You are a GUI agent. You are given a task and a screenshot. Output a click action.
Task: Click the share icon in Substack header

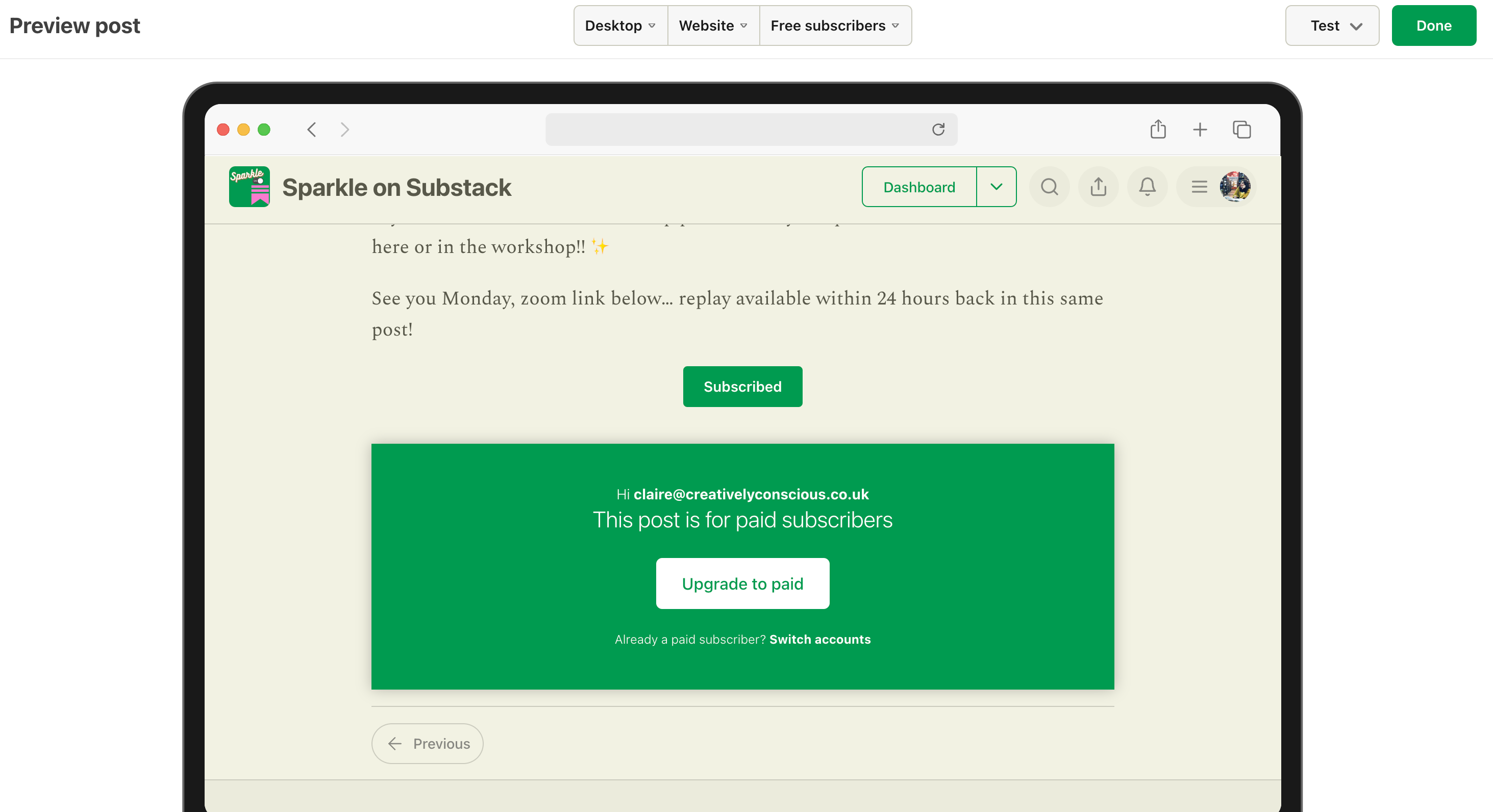1098,187
